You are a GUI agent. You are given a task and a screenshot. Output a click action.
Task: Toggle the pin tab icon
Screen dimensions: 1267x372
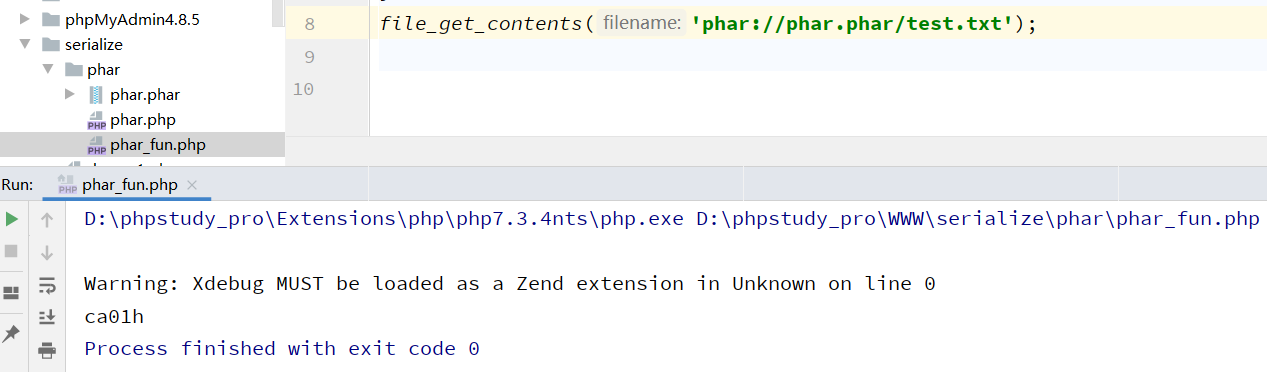(12, 333)
